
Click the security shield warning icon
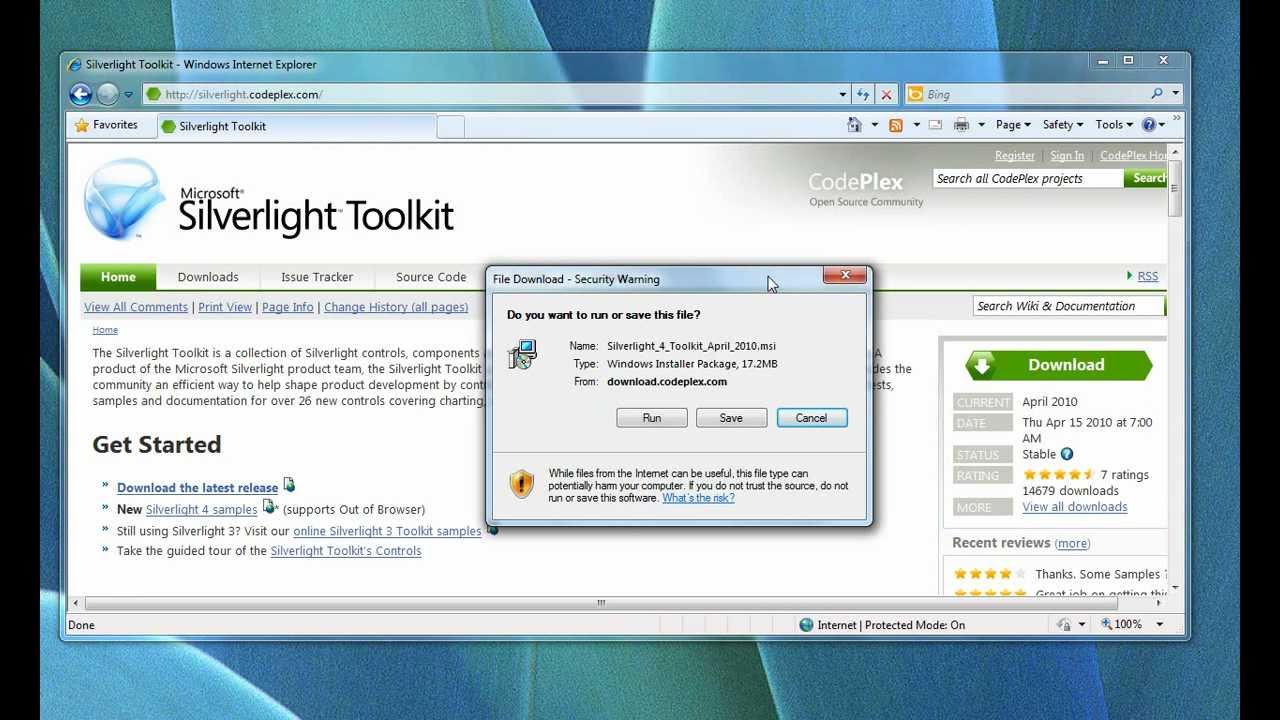click(x=521, y=484)
